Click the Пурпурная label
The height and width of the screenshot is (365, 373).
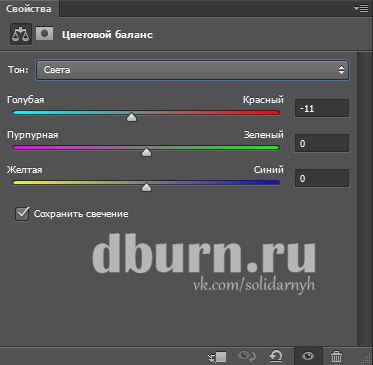32,135
